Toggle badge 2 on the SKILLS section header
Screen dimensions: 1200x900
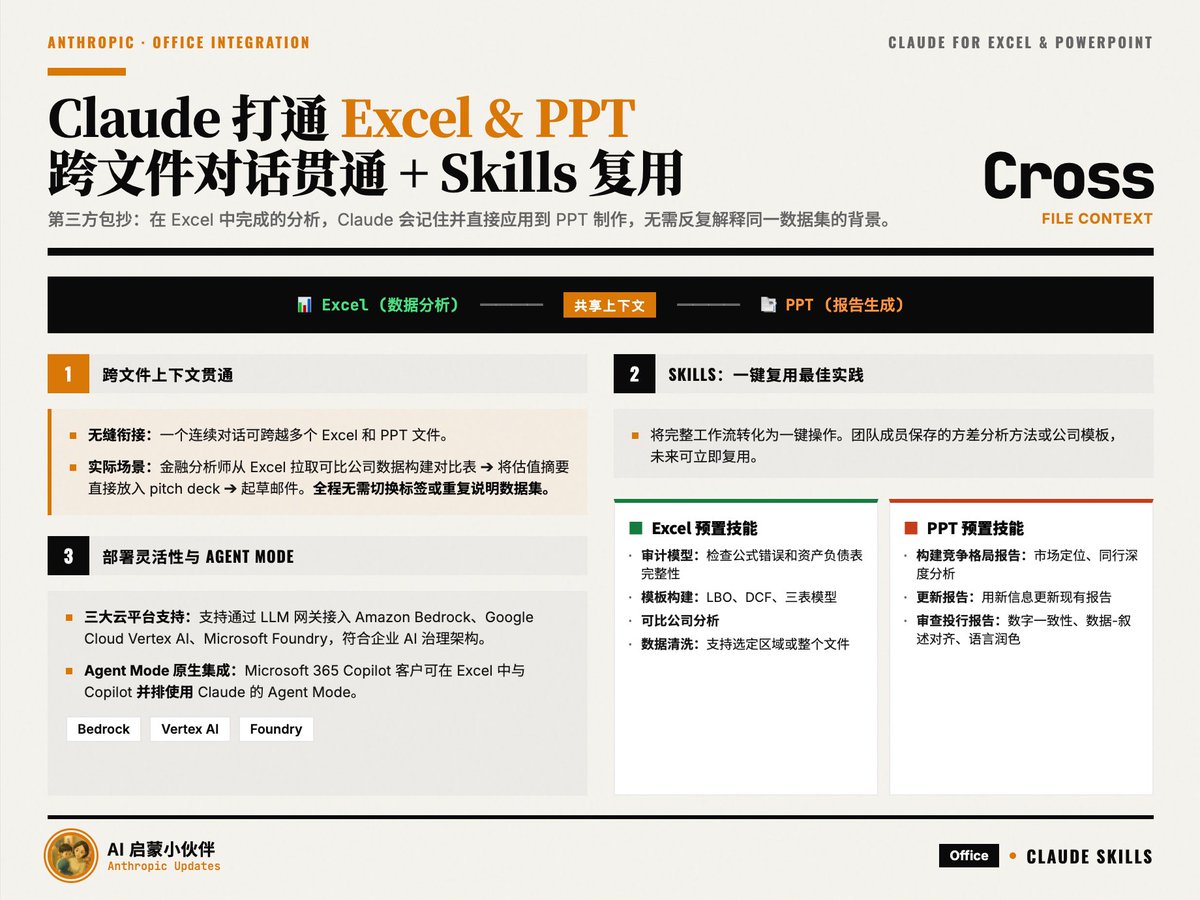pyautogui.click(x=634, y=374)
